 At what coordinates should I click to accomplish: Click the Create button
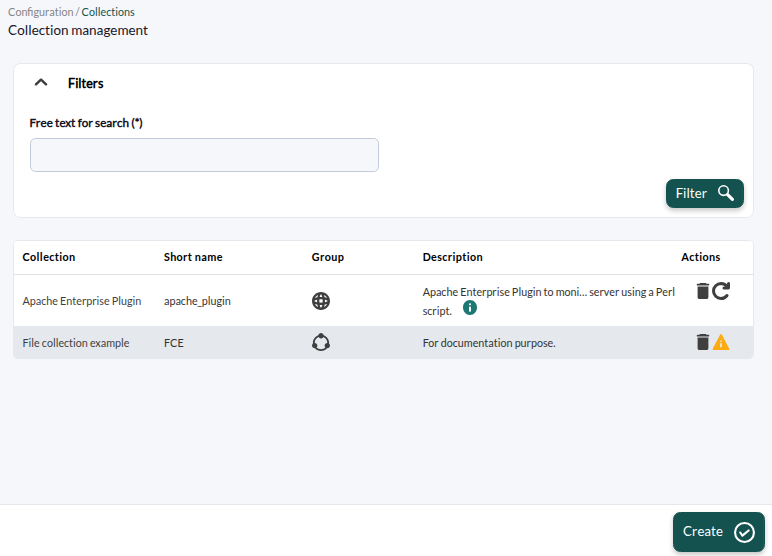point(719,531)
